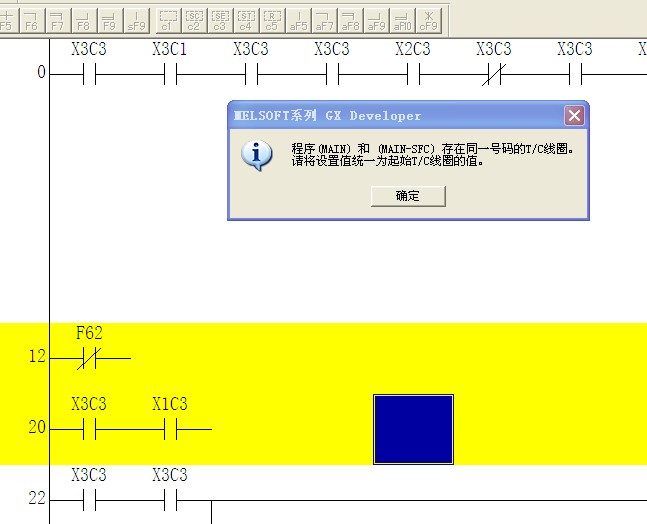Select the X1C3 contact at step 20
This screenshot has height=524, width=647.
pos(169,429)
